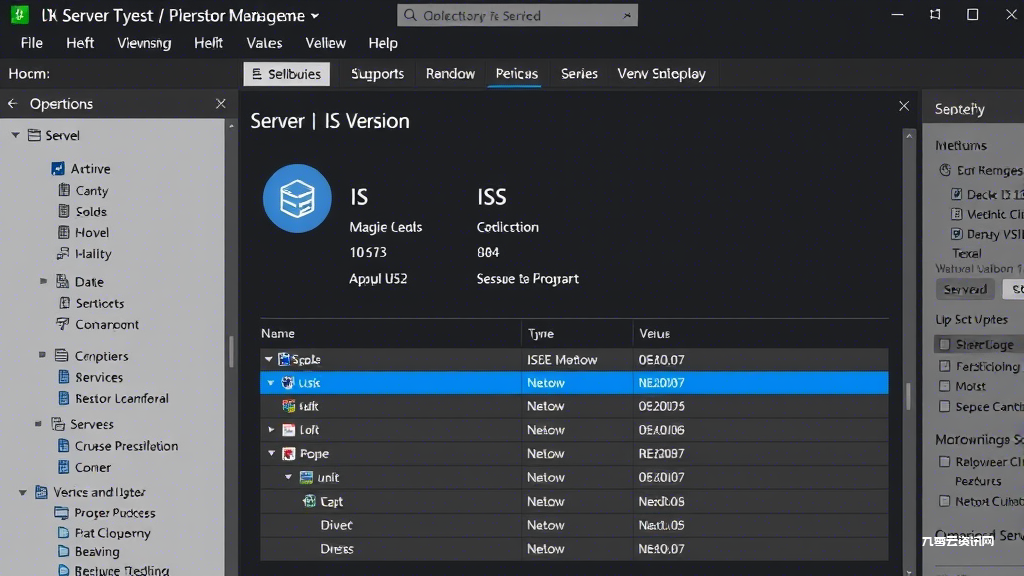The image size is (1024, 576).
Task: Click the Solds document icon
Action: [64, 211]
